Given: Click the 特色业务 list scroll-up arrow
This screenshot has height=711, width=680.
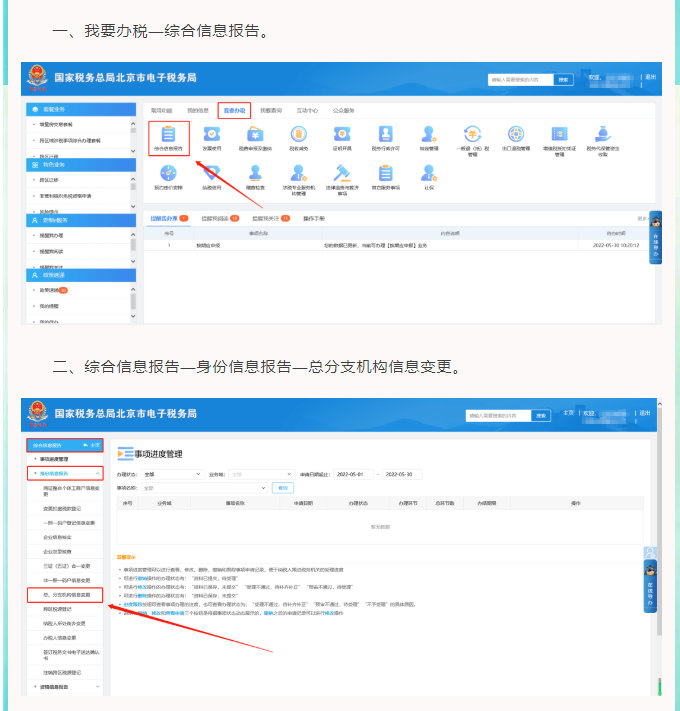Looking at the screenshot, I should coord(133,179).
